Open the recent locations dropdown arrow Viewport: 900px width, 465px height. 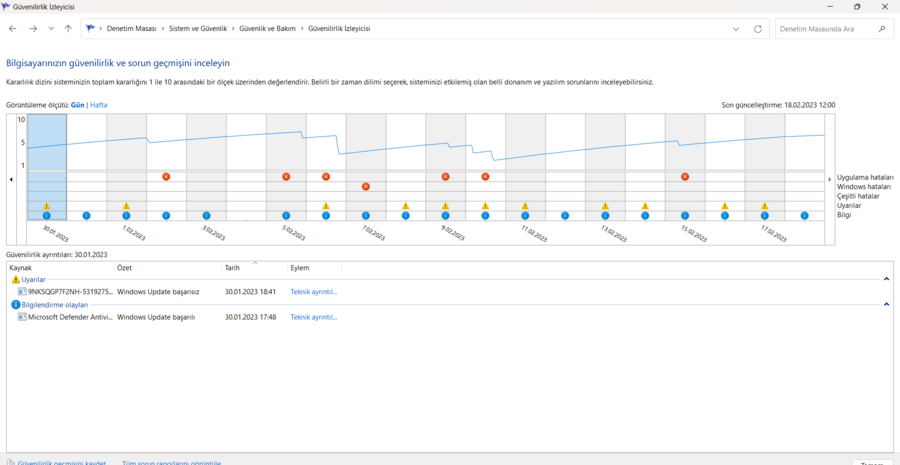[51, 29]
